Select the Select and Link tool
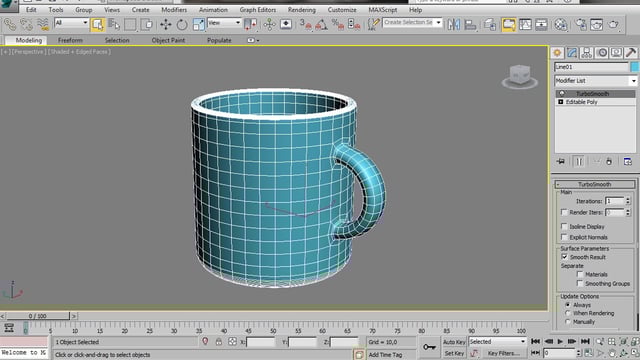Screen dimensions: 640x360 (x=10, y=24)
